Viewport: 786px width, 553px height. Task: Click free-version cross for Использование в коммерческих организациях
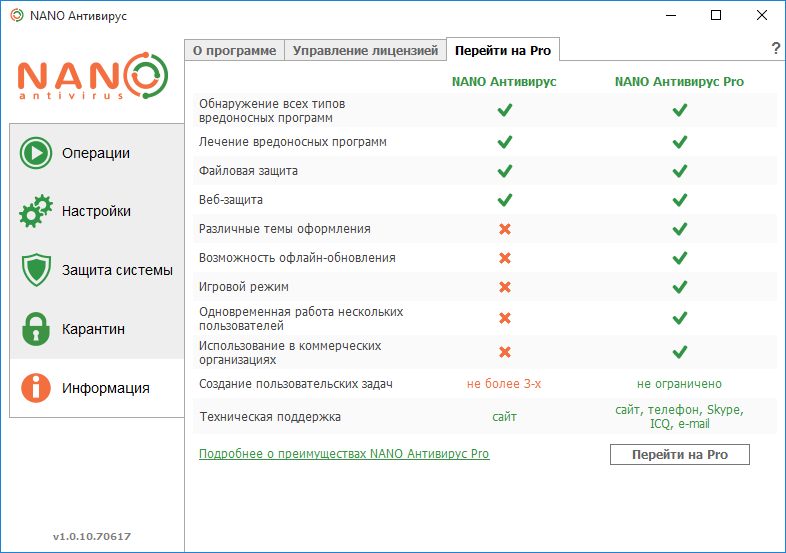click(505, 352)
